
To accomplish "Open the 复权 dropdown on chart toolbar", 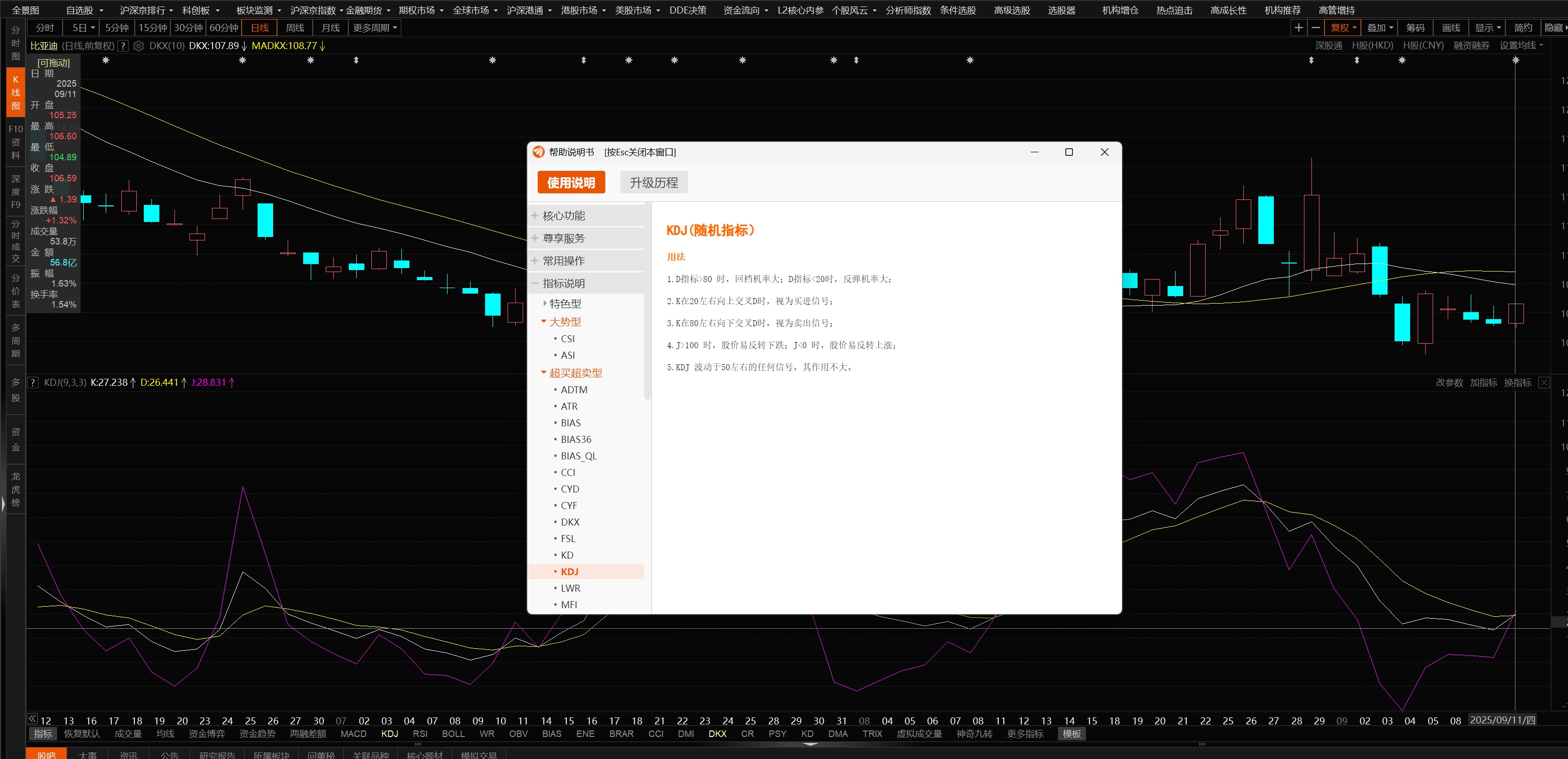I will coord(1343,28).
